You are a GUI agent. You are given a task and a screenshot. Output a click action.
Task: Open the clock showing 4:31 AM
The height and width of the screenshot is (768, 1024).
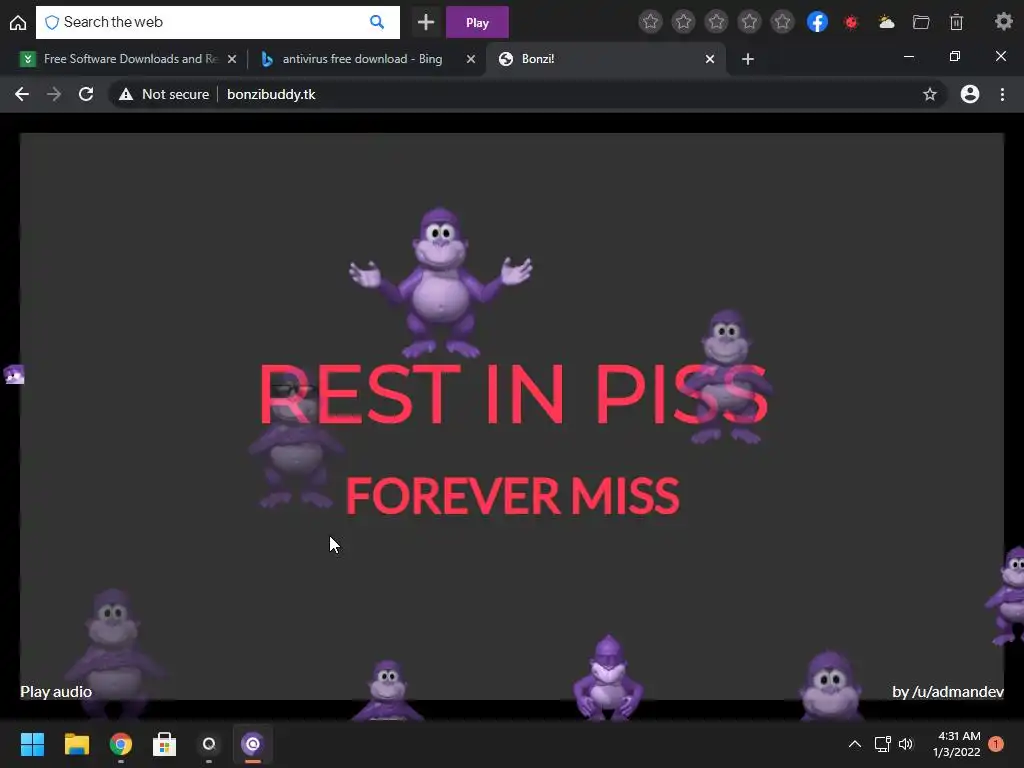click(x=957, y=744)
